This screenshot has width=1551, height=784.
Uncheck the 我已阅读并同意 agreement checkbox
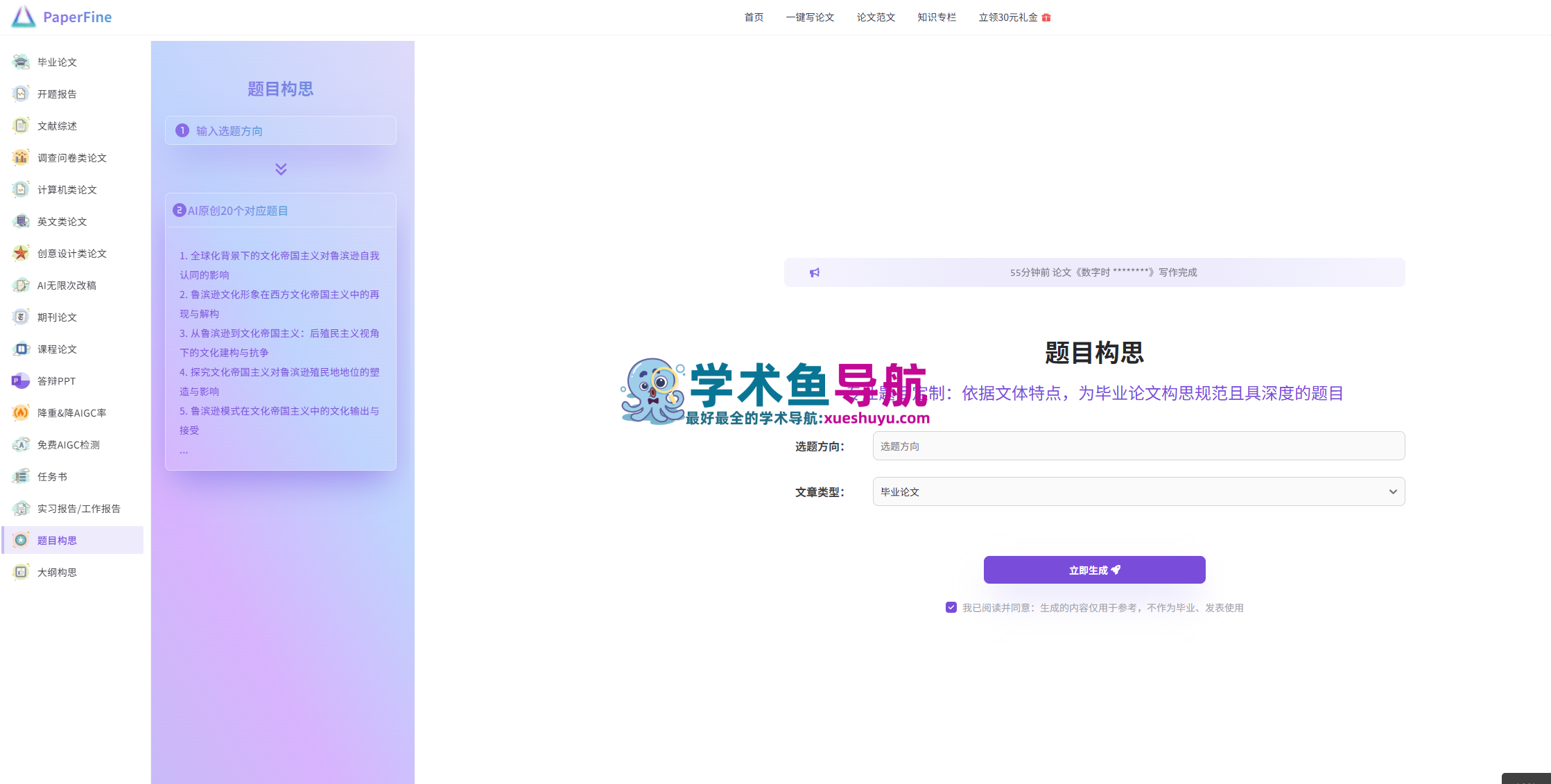(x=951, y=607)
